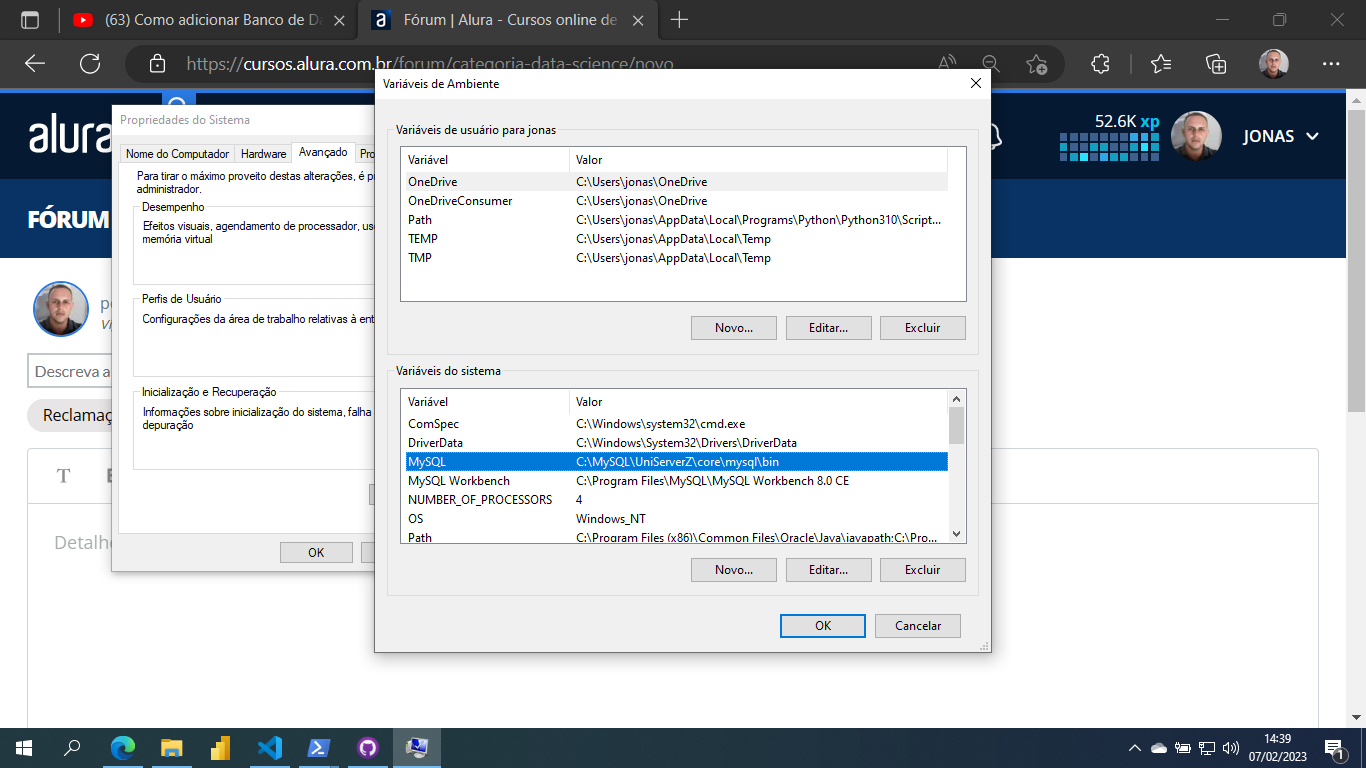Click OK in Propriedades do Sistema
The height and width of the screenshot is (768, 1366).
tap(316, 553)
